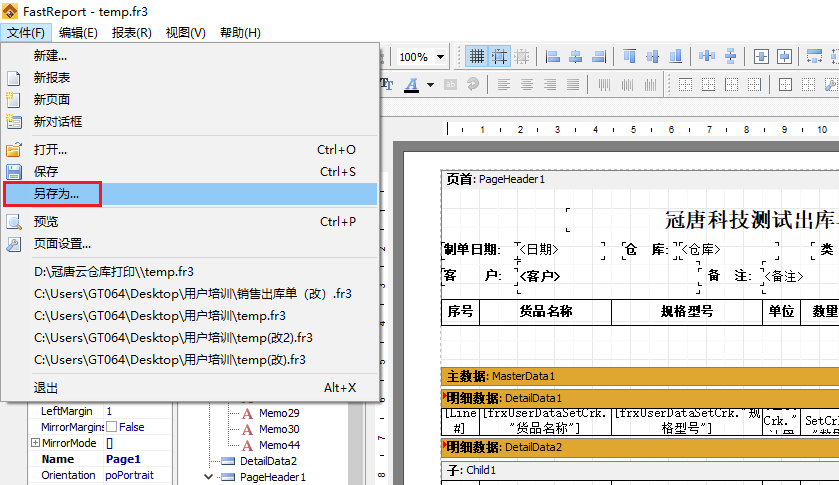
Task: Select 预览 menu entry
Action: pyautogui.click(x=190, y=221)
